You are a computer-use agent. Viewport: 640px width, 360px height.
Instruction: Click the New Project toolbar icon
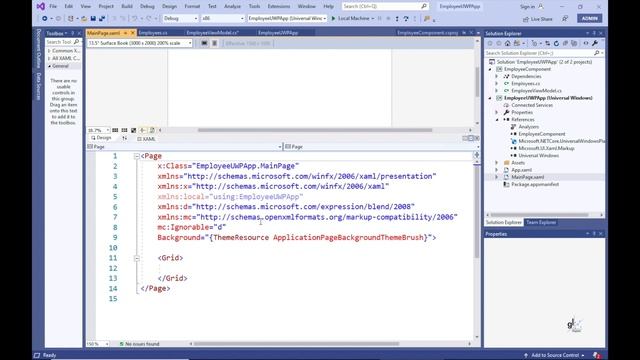pos(71,19)
